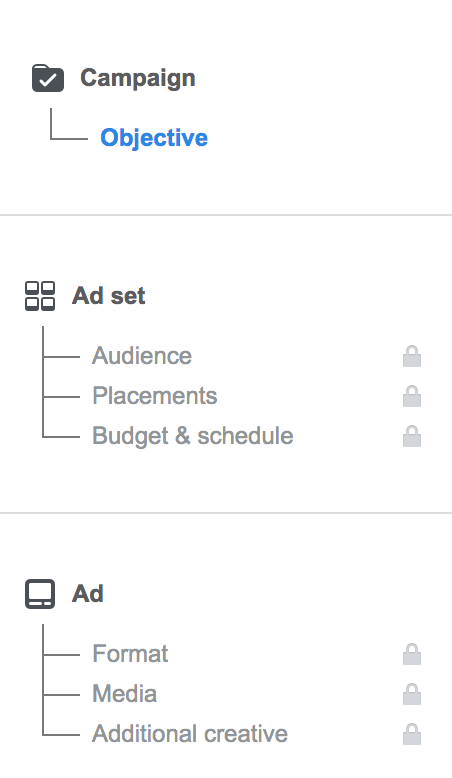This screenshot has height=778, width=452.
Task: Go to the Audience step
Action: pos(142,356)
